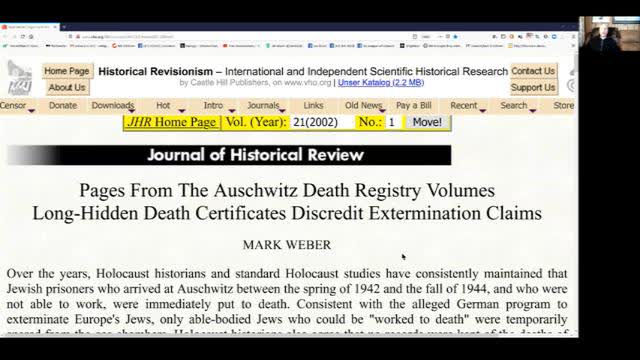Click the browser Back arrow icon

[4, 36]
